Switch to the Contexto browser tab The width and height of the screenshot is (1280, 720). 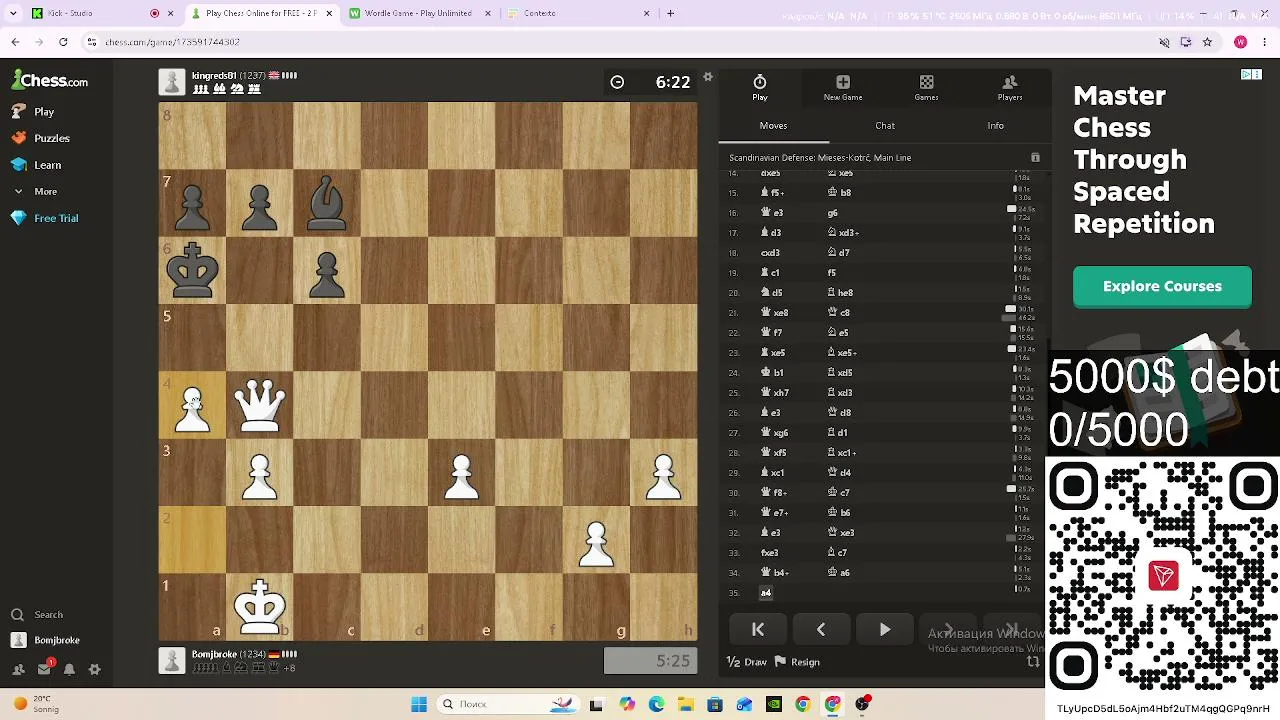pyautogui.click(x=575, y=14)
